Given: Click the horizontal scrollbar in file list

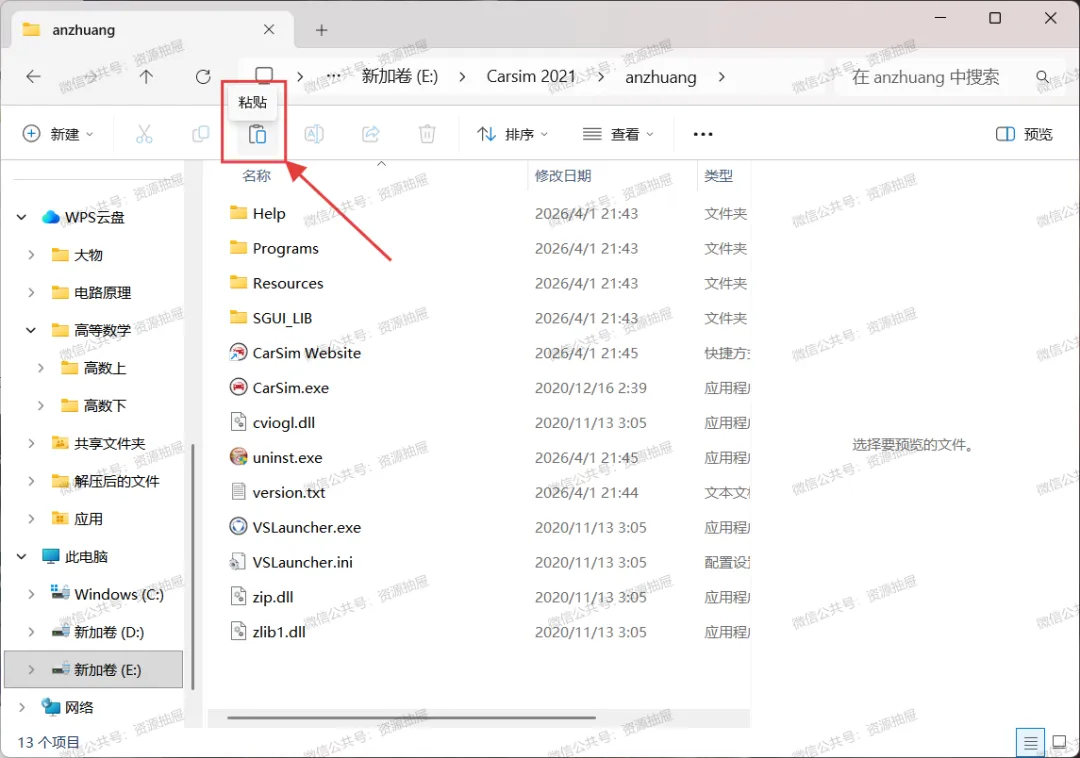Looking at the screenshot, I should (411, 717).
